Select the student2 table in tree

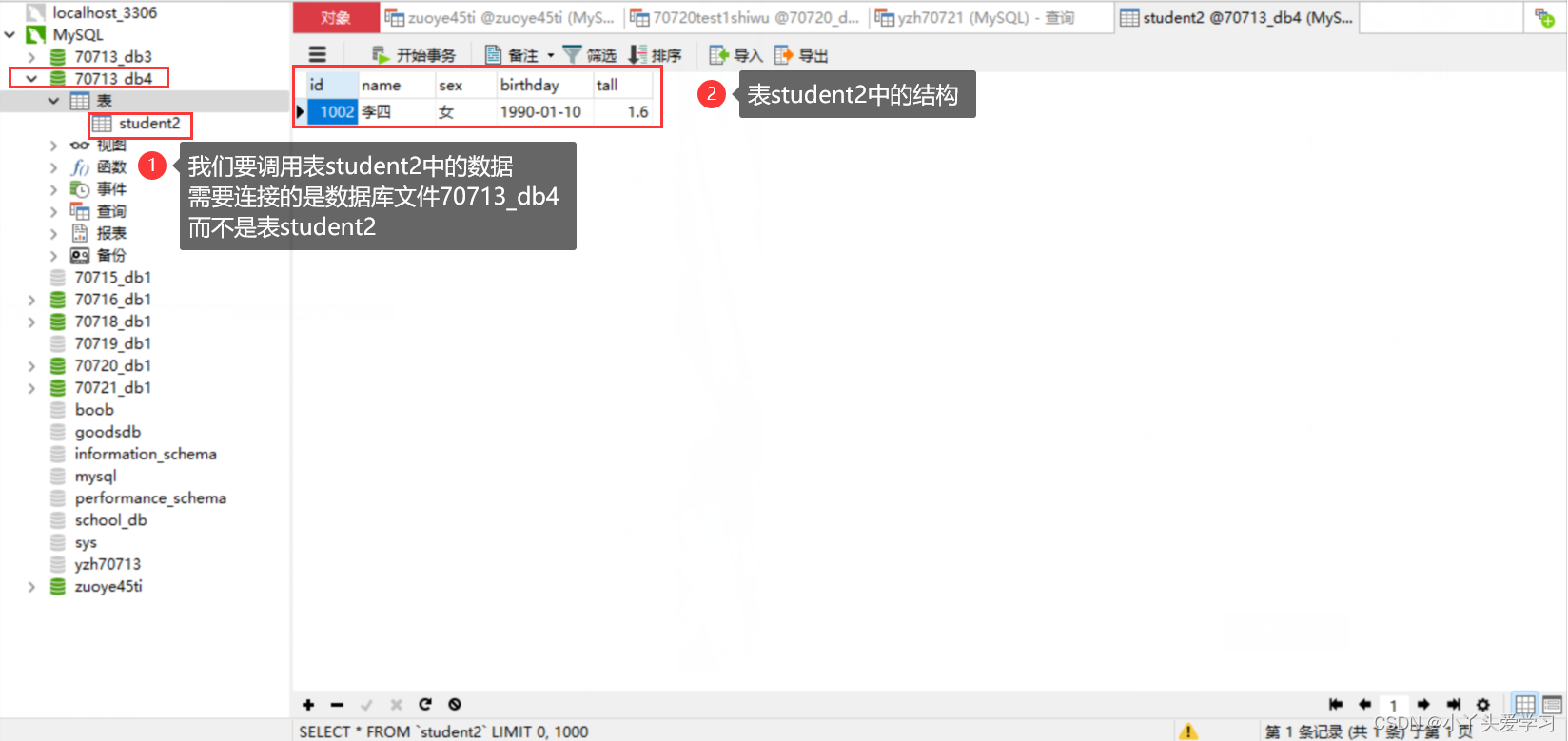point(148,124)
